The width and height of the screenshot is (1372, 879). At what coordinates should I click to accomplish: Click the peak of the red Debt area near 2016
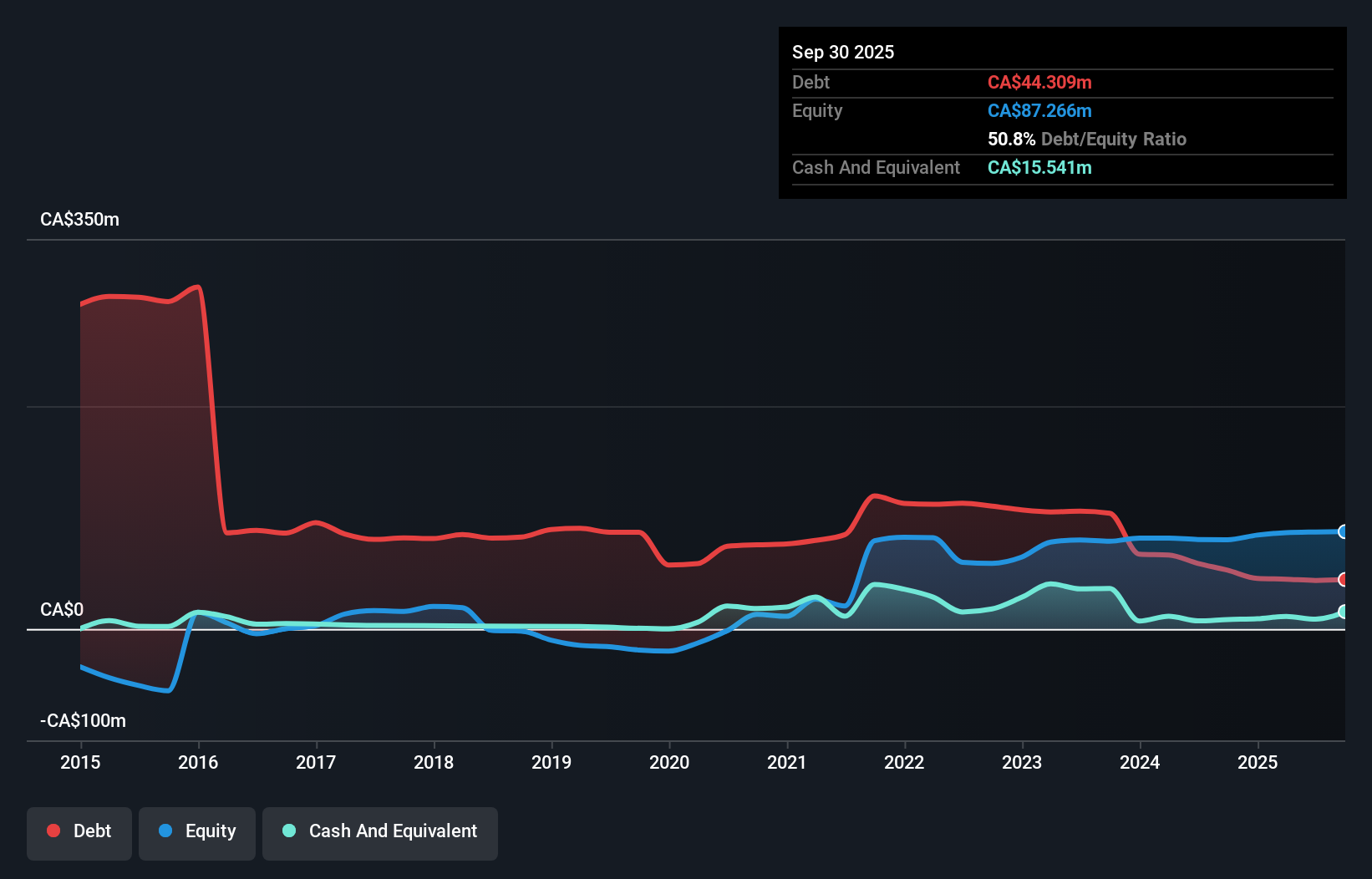coord(196,286)
